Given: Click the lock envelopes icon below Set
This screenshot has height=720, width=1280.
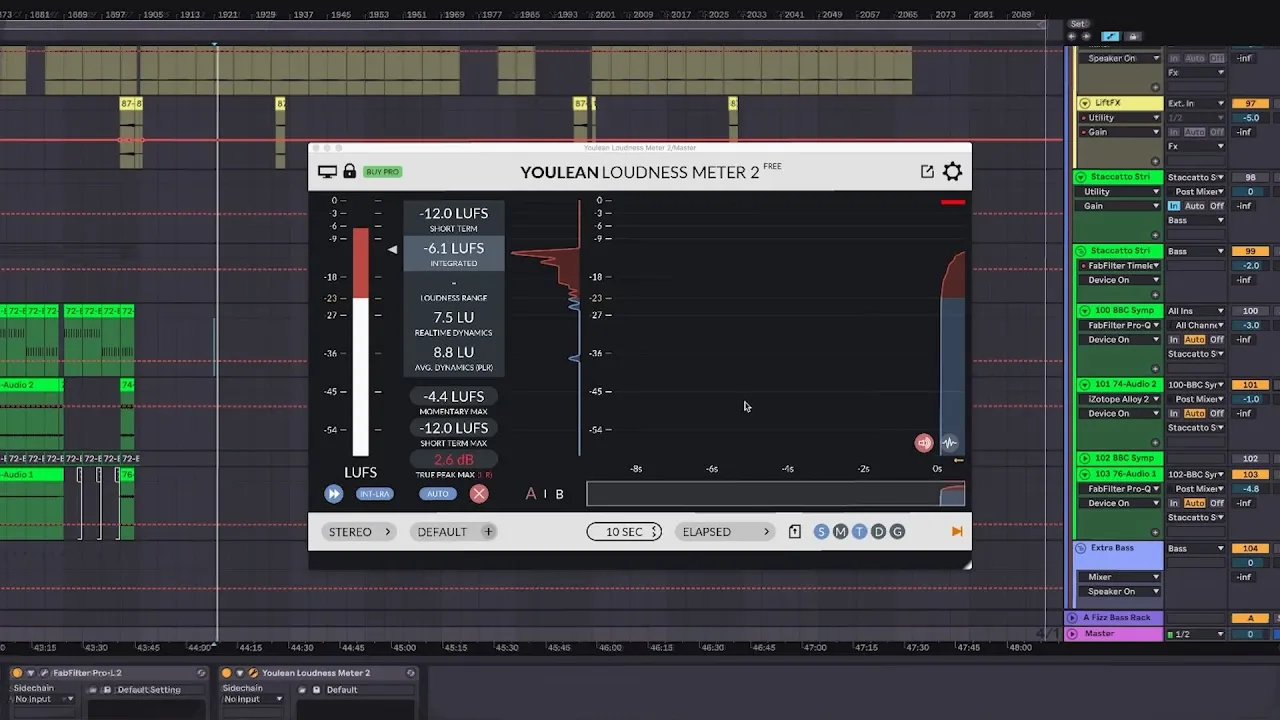Looking at the screenshot, I should pyautogui.click(x=1133, y=37).
